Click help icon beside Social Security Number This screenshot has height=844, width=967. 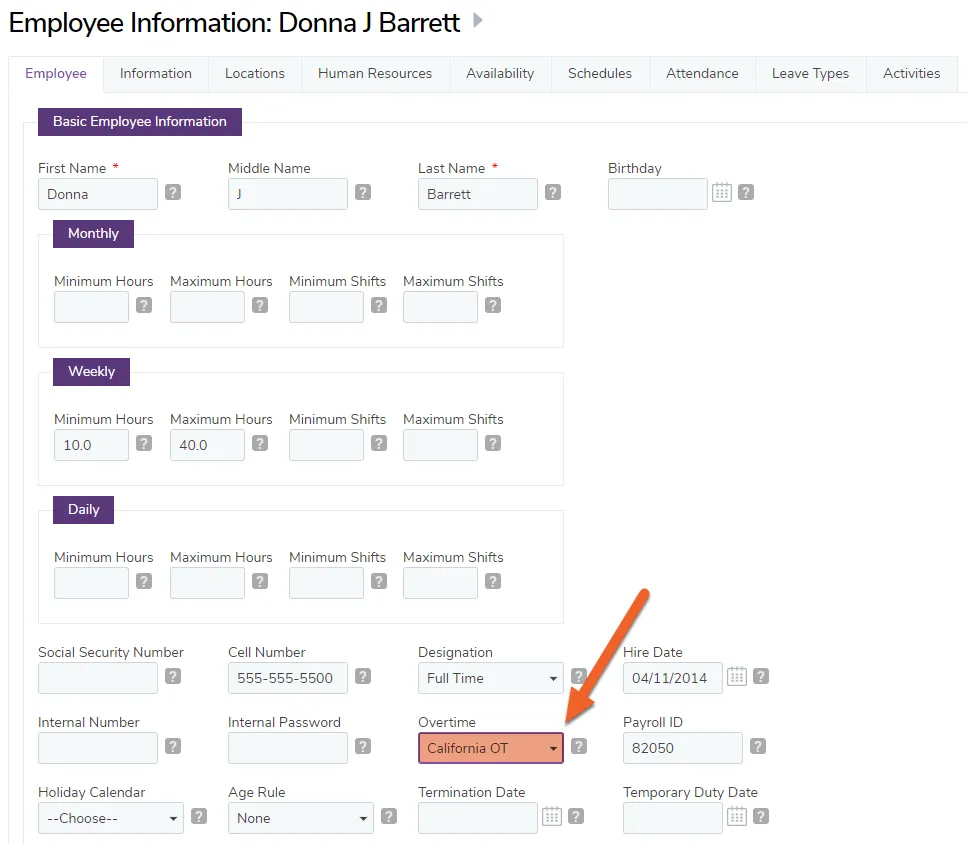[173, 676]
